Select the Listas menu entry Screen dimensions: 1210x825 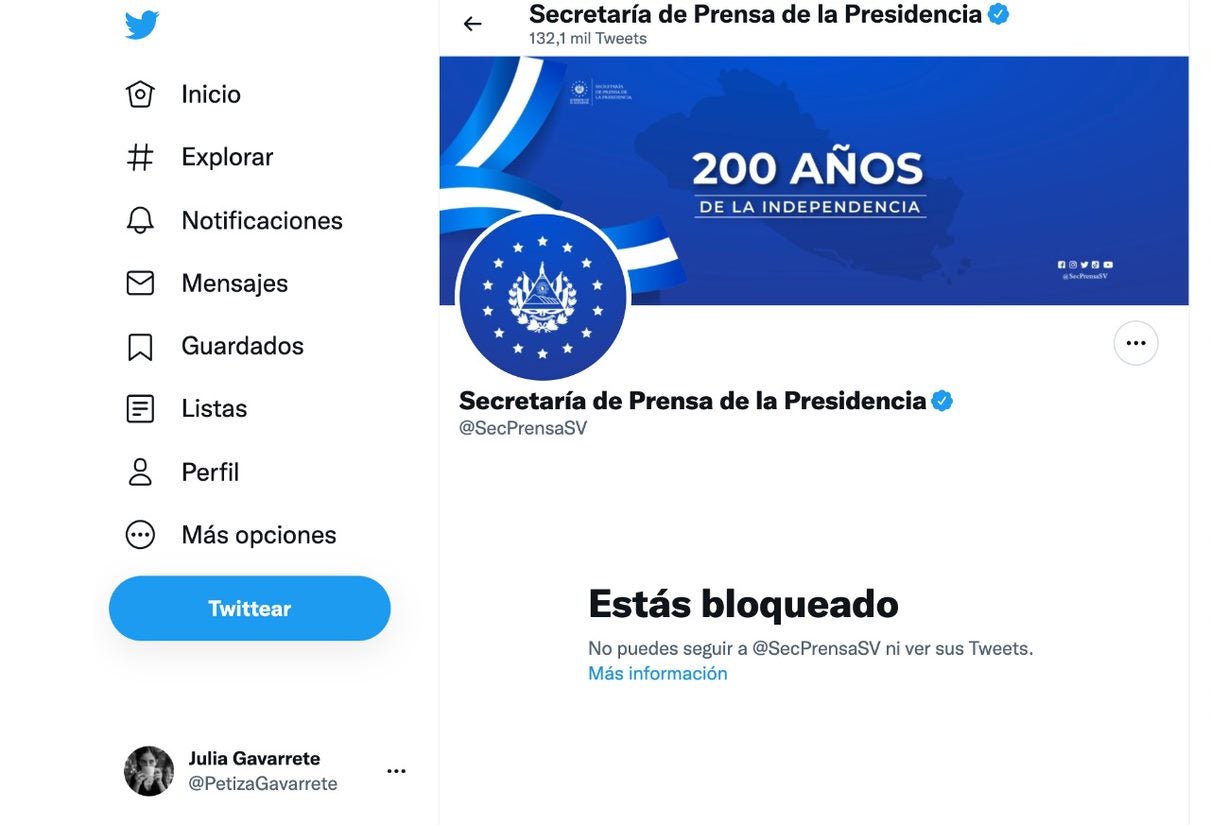point(213,407)
